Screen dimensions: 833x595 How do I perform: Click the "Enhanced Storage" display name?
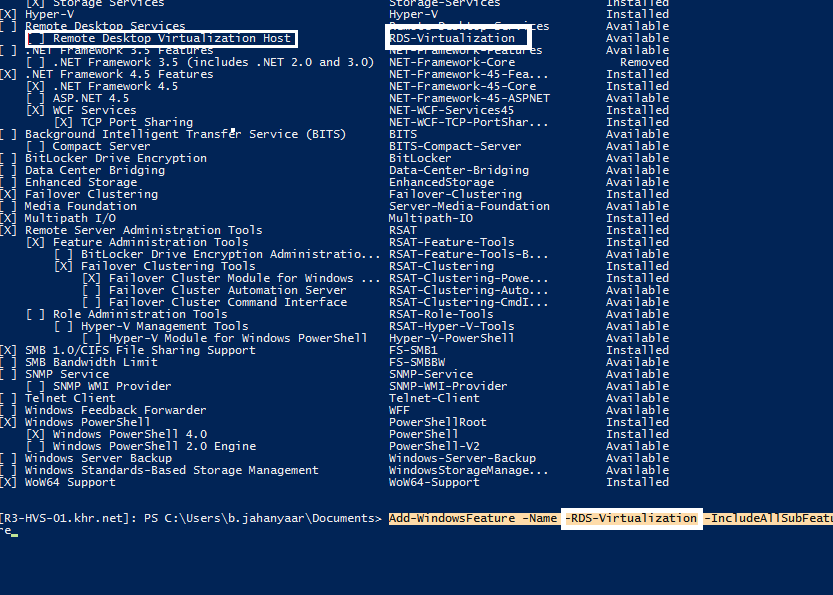click(x=81, y=182)
